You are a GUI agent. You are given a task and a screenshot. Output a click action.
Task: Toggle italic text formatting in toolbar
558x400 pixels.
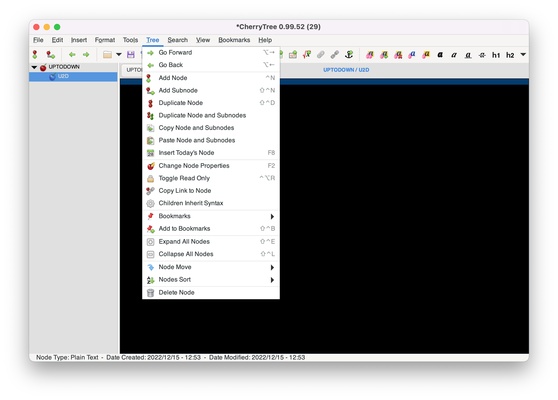454,55
